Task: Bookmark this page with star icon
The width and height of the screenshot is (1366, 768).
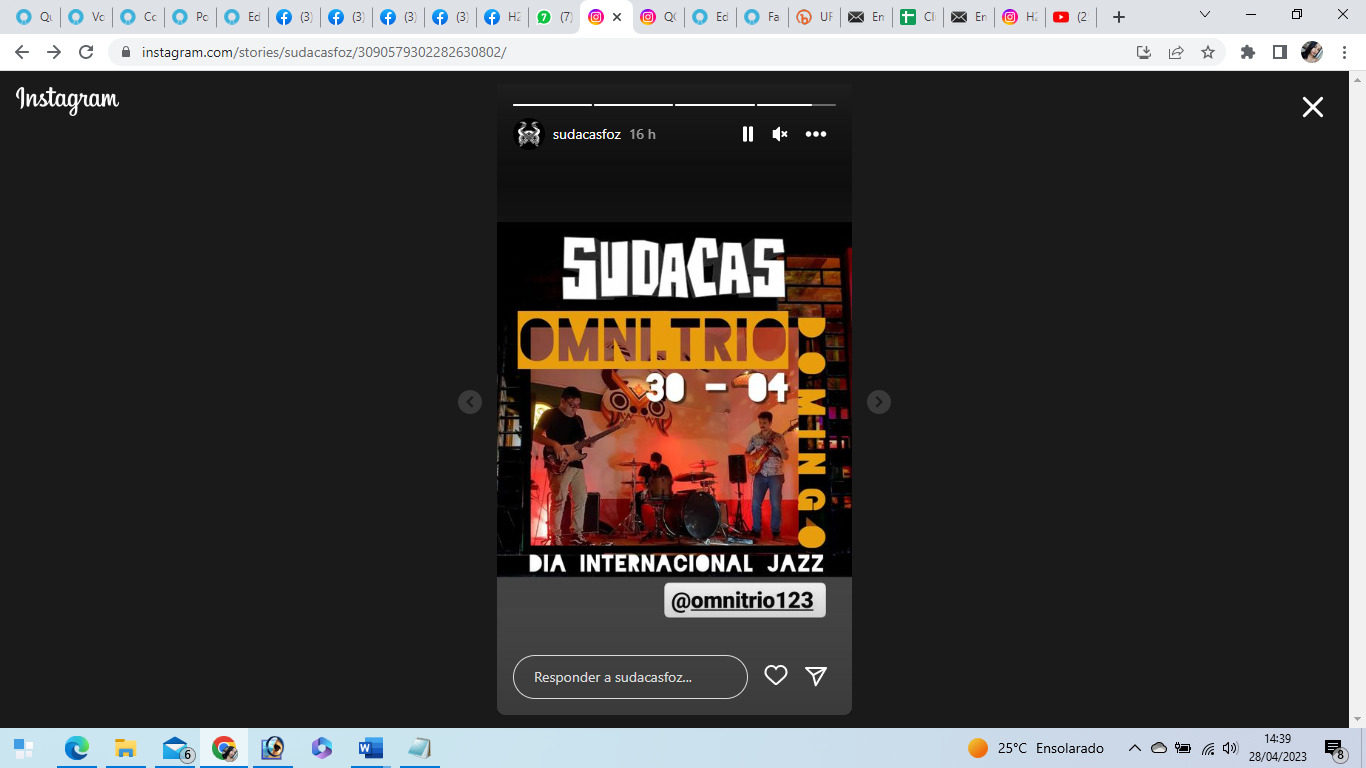Action: (x=1208, y=52)
